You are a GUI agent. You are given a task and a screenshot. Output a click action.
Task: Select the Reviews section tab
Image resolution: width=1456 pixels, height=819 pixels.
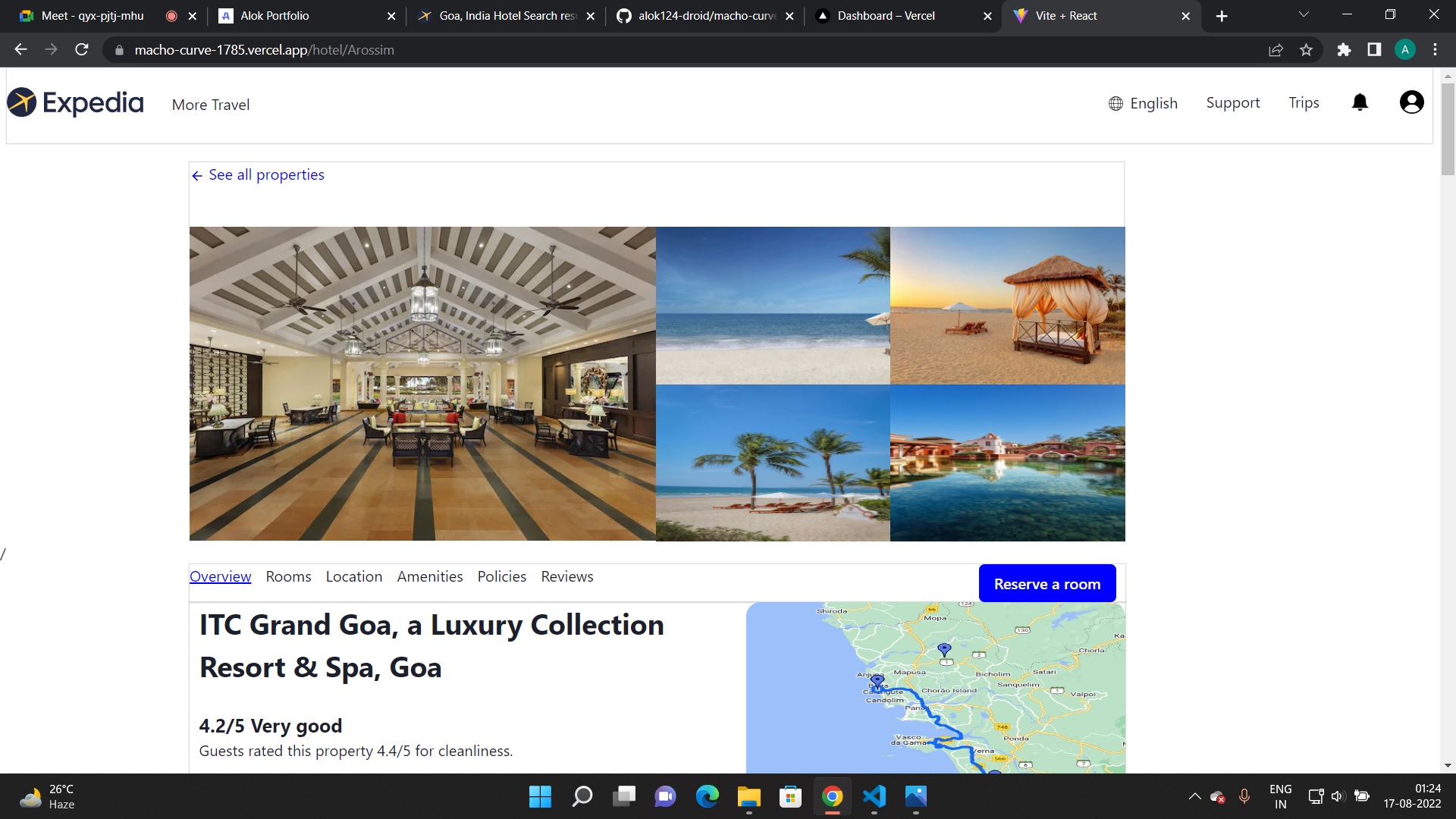pyautogui.click(x=567, y=576)
